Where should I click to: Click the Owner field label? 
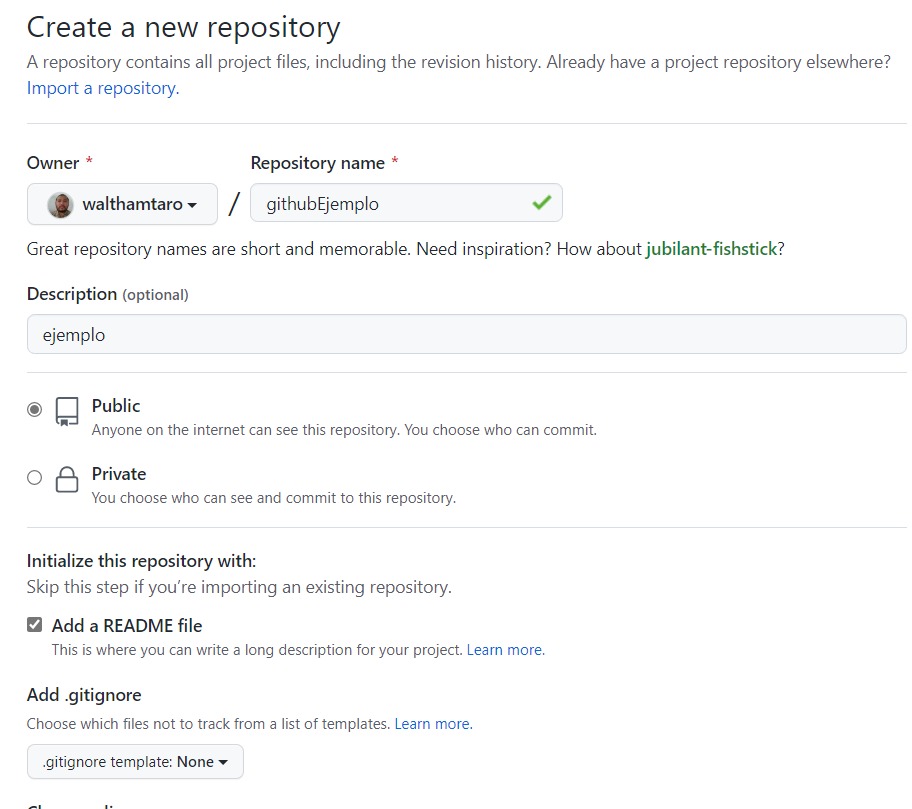tap(53, 163)
